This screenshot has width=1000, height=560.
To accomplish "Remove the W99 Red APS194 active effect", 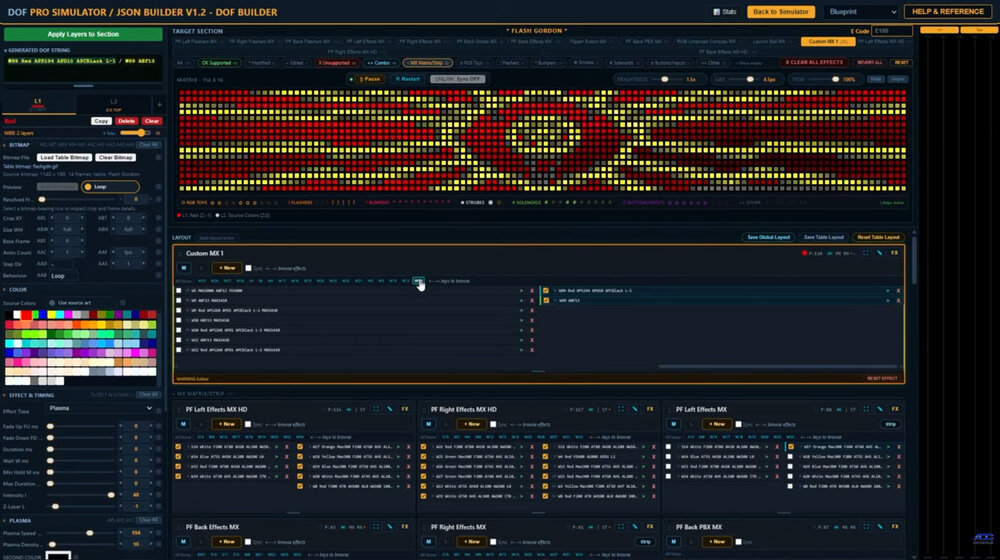I will coord(898,291).
